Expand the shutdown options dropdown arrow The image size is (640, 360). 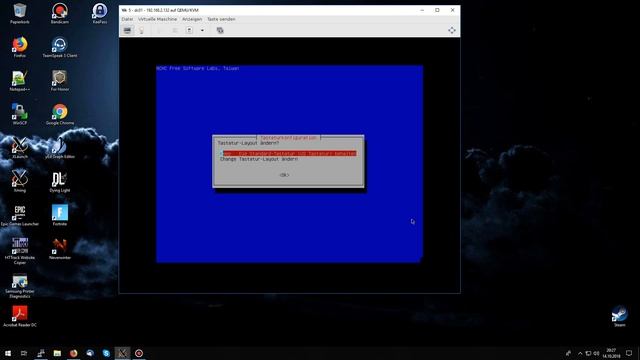[202, 30]
